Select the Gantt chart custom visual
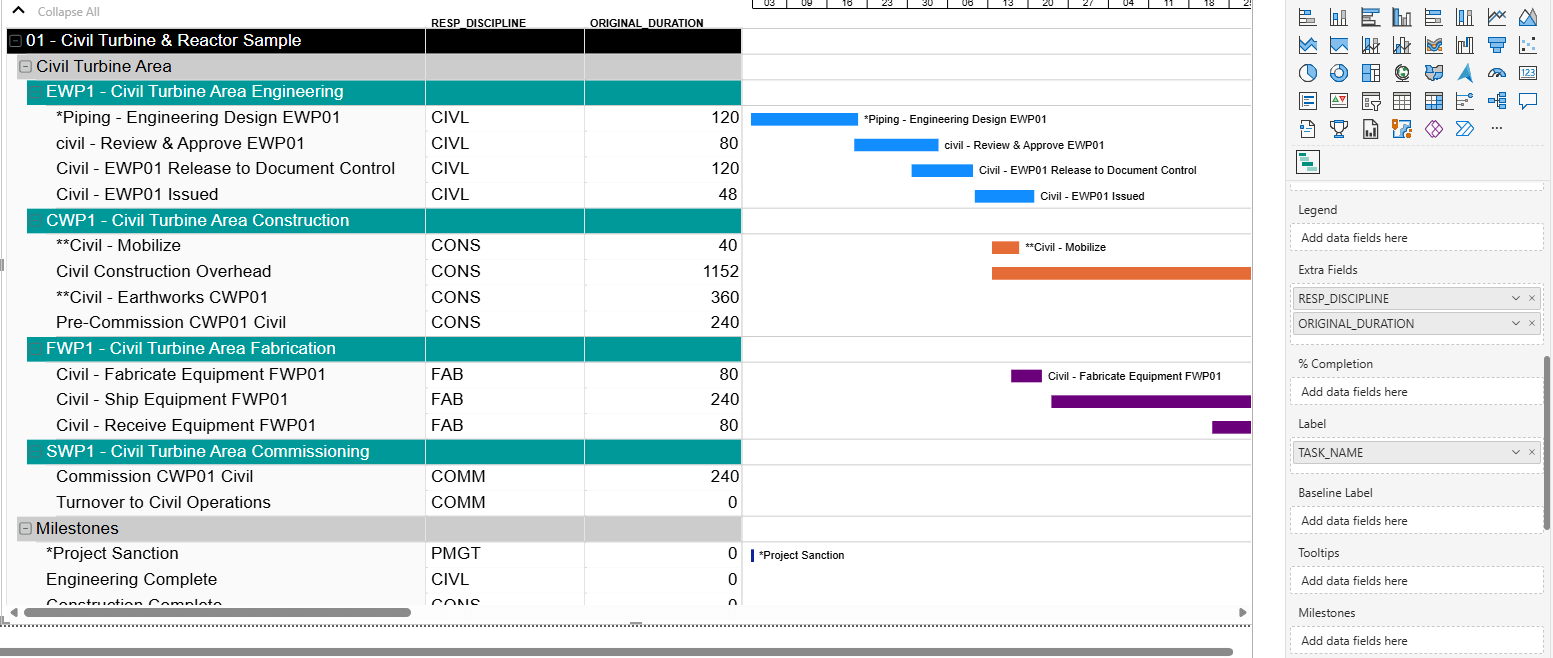Viewport: 1553px width, 658px height. tap(1307, 160)
